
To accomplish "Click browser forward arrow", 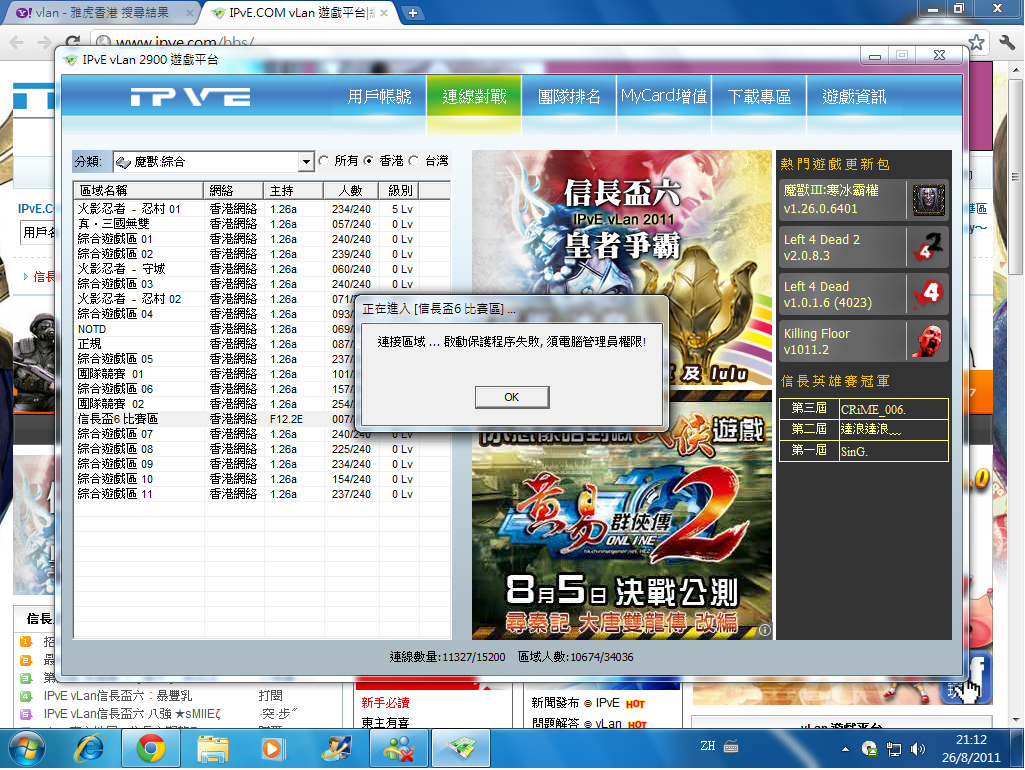I will [44, 42].
